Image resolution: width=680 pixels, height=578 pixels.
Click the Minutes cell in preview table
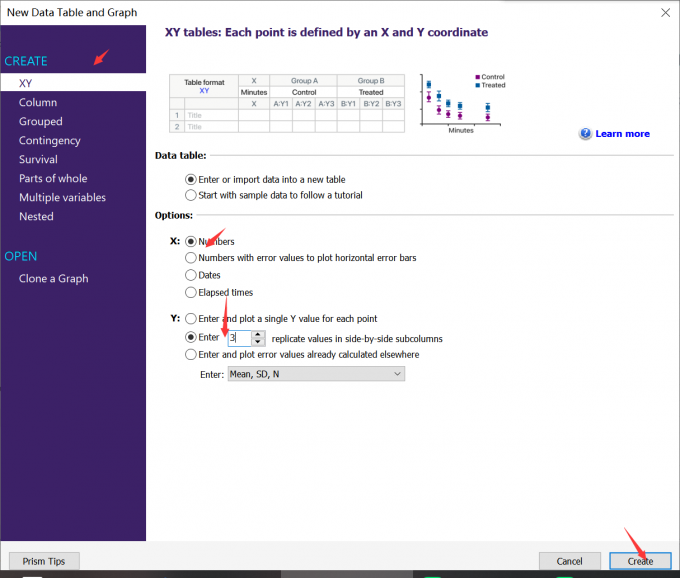point(254,92)
